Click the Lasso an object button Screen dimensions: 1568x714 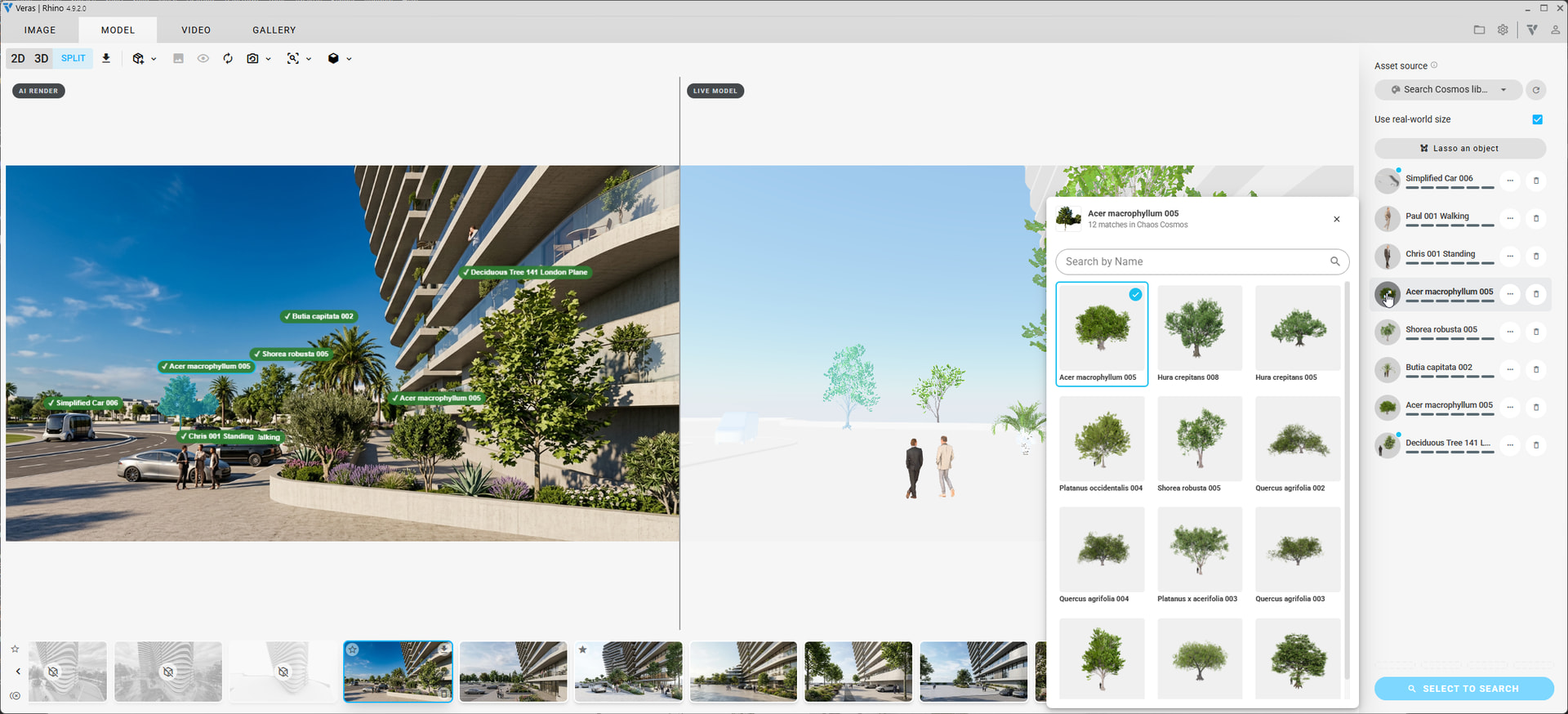coord(1459,149)
